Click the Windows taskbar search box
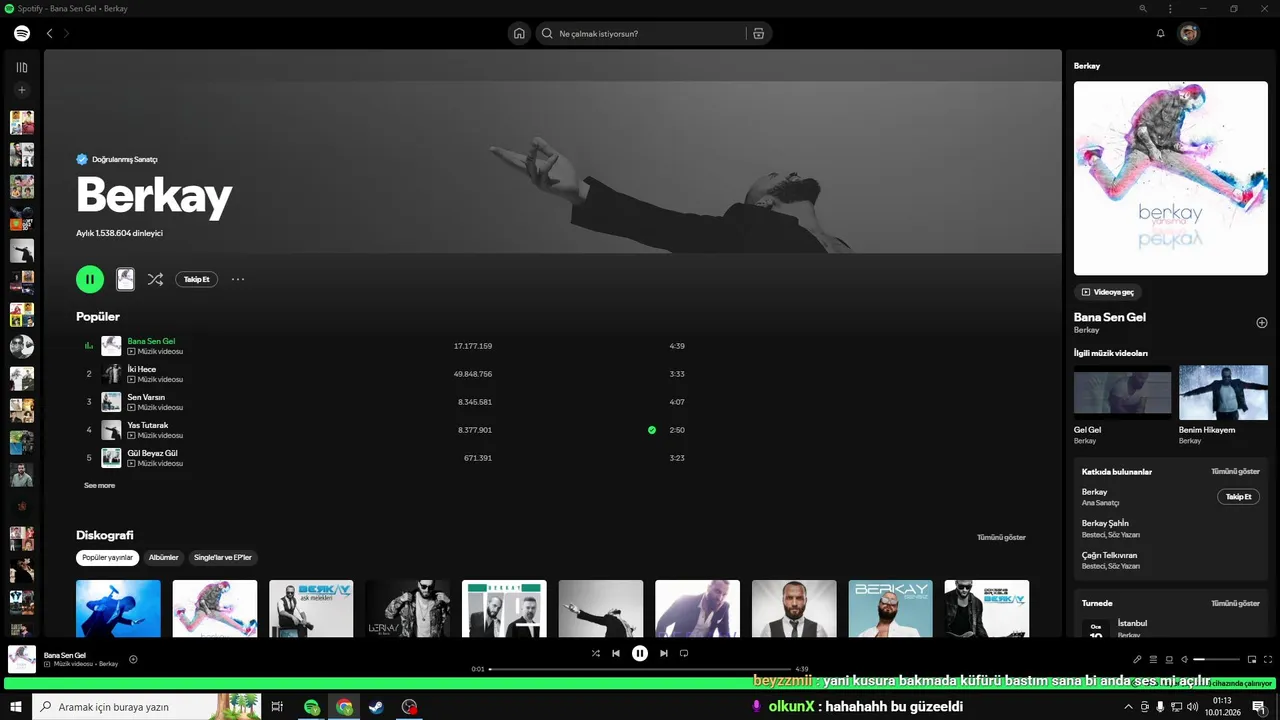Image resolution: width=1280 pixels, height=720 pixels. [148, 707]
